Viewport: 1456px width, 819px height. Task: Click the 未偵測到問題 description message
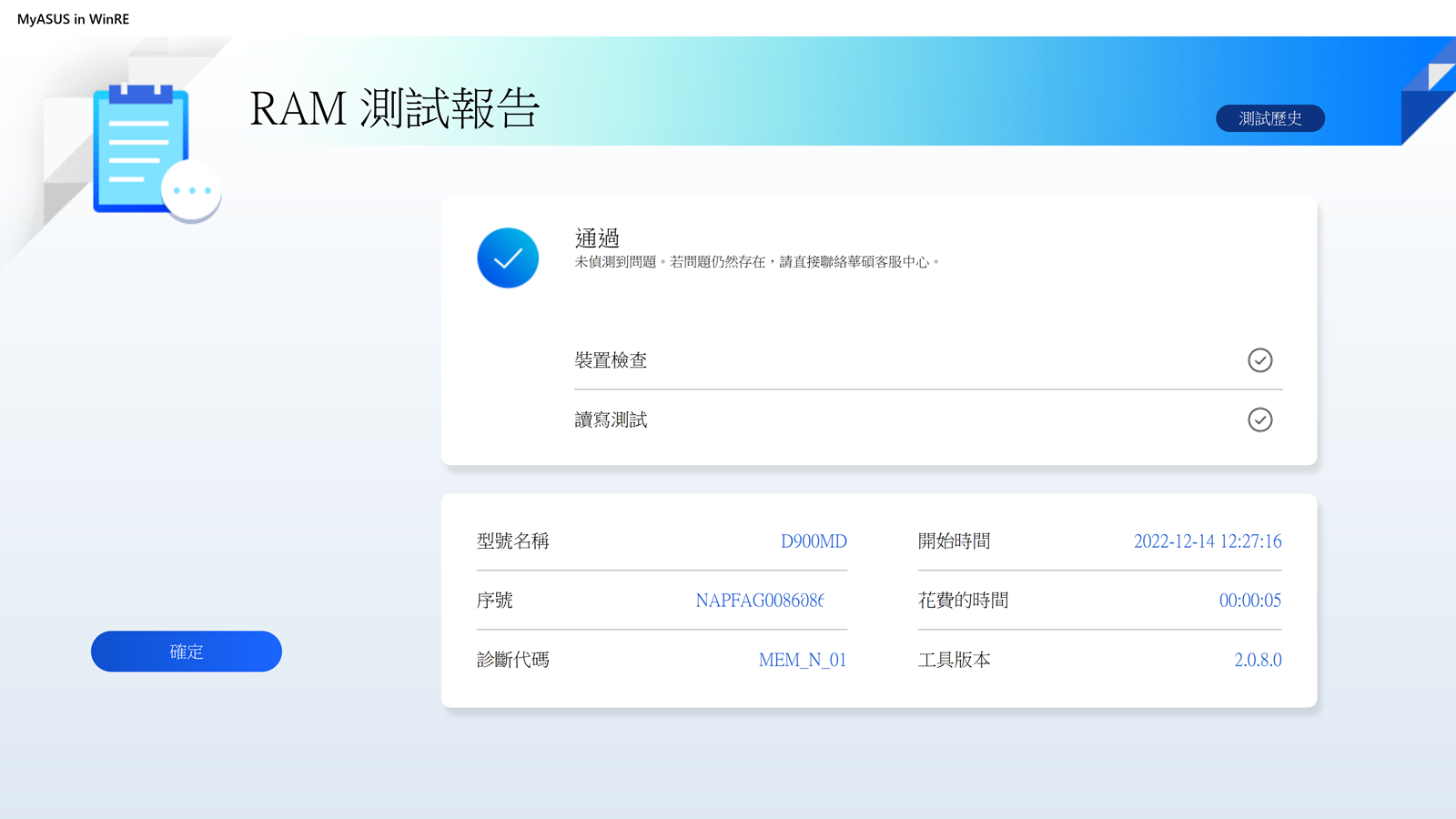(755, 262)
